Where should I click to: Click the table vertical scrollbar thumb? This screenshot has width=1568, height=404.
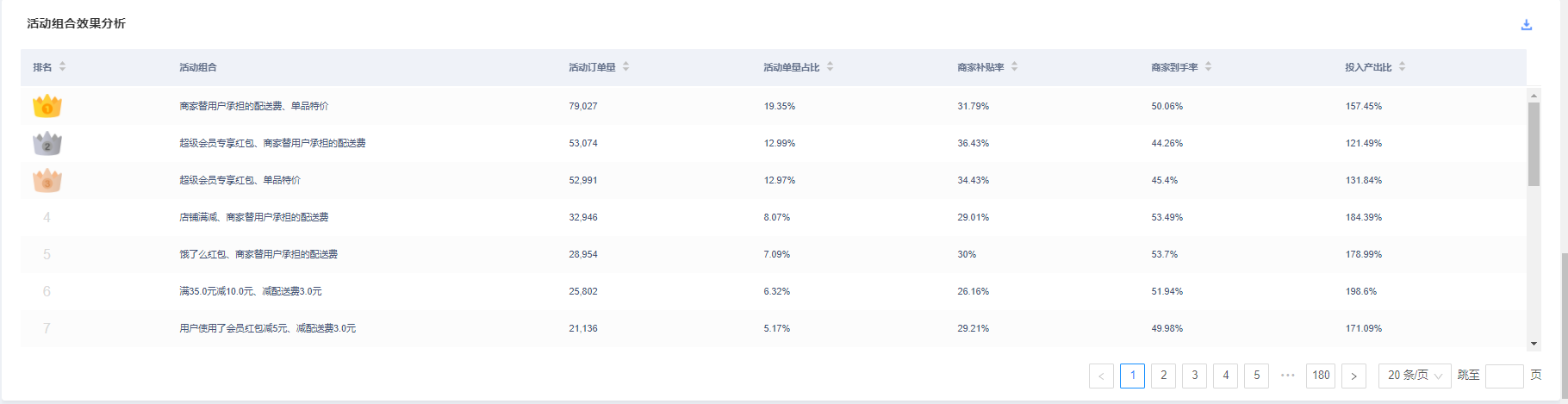click(x=1534, y=144)
